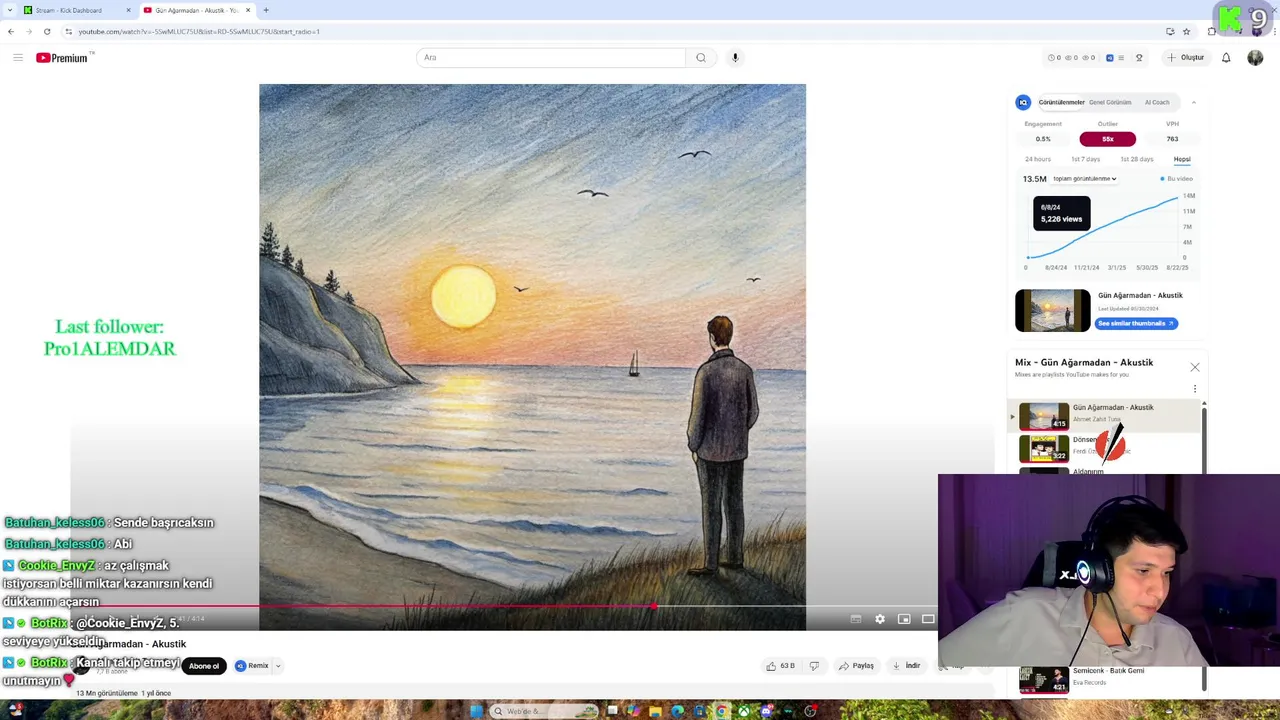Open Xbox app from the taskbar
The image size is (1280, 720).
pos(744,711)
